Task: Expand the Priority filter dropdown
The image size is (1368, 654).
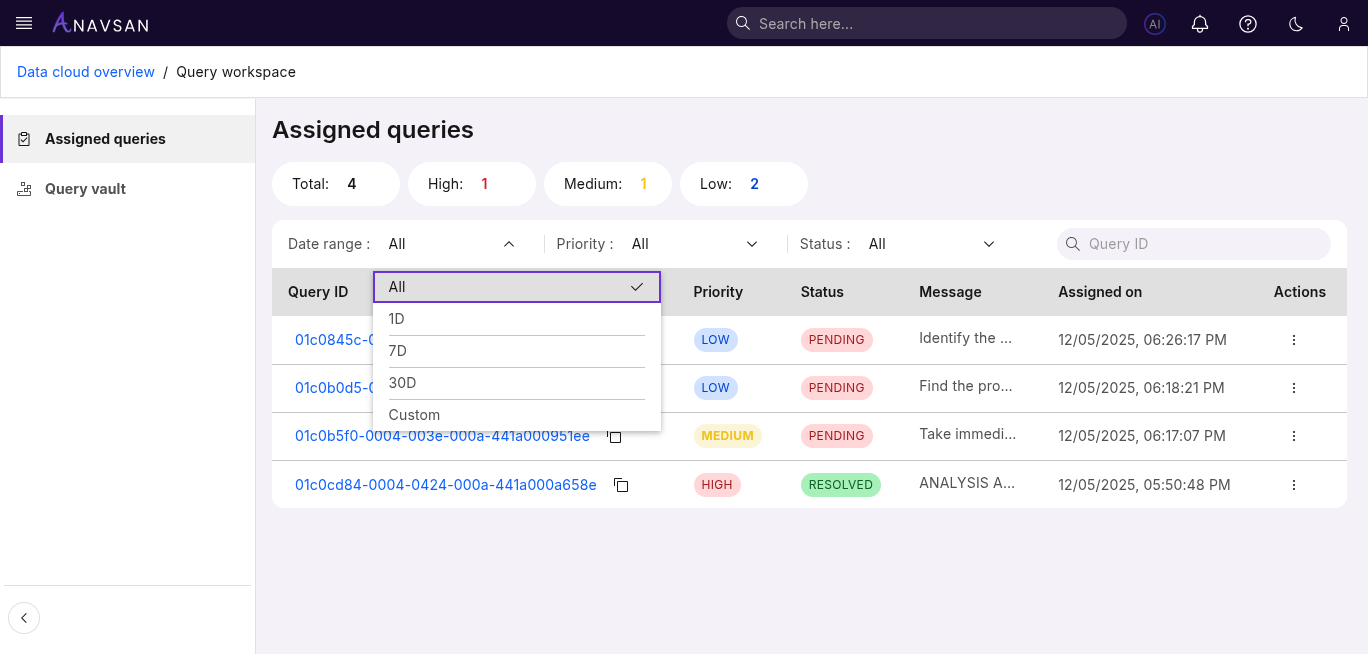Action: pos(695,244)
